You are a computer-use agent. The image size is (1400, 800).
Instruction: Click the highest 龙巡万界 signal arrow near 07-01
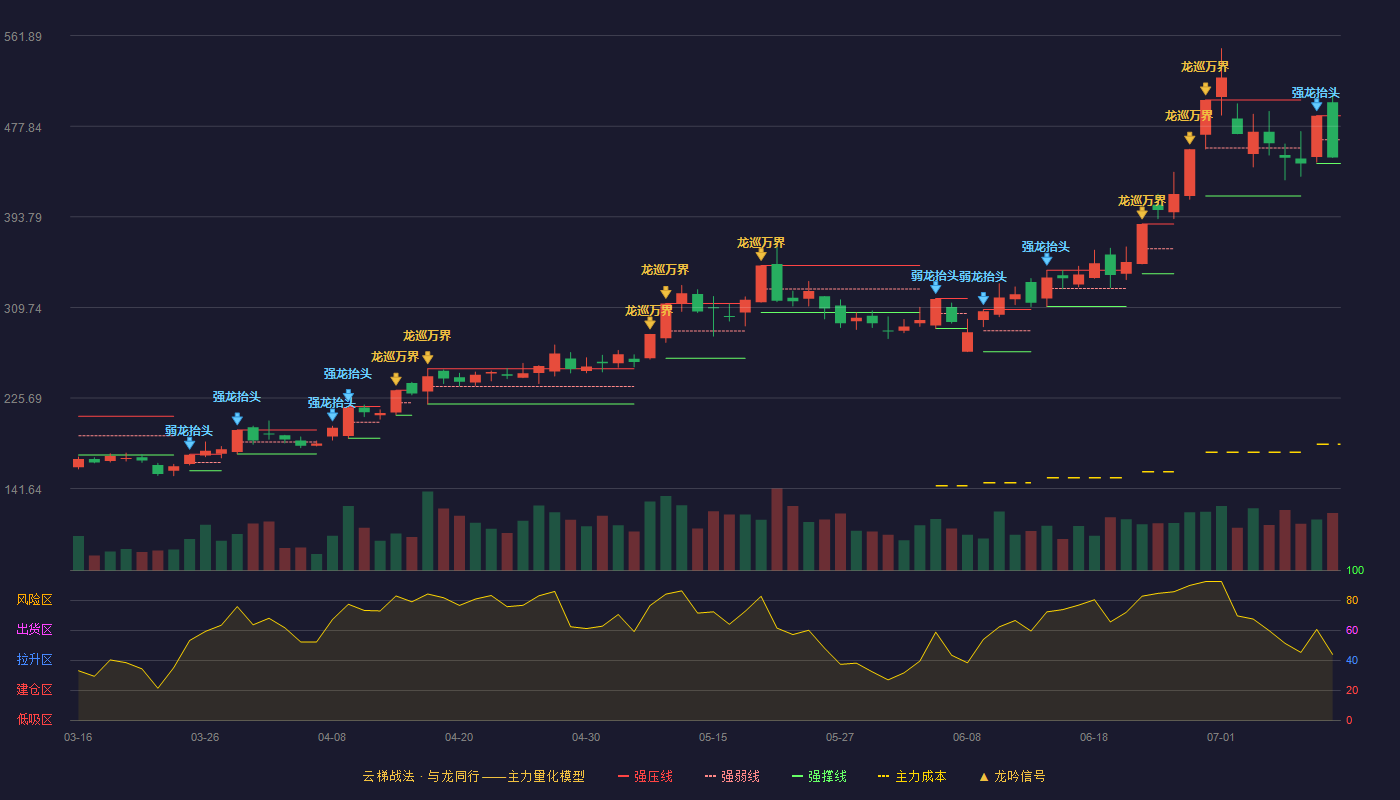(1205, 89)
